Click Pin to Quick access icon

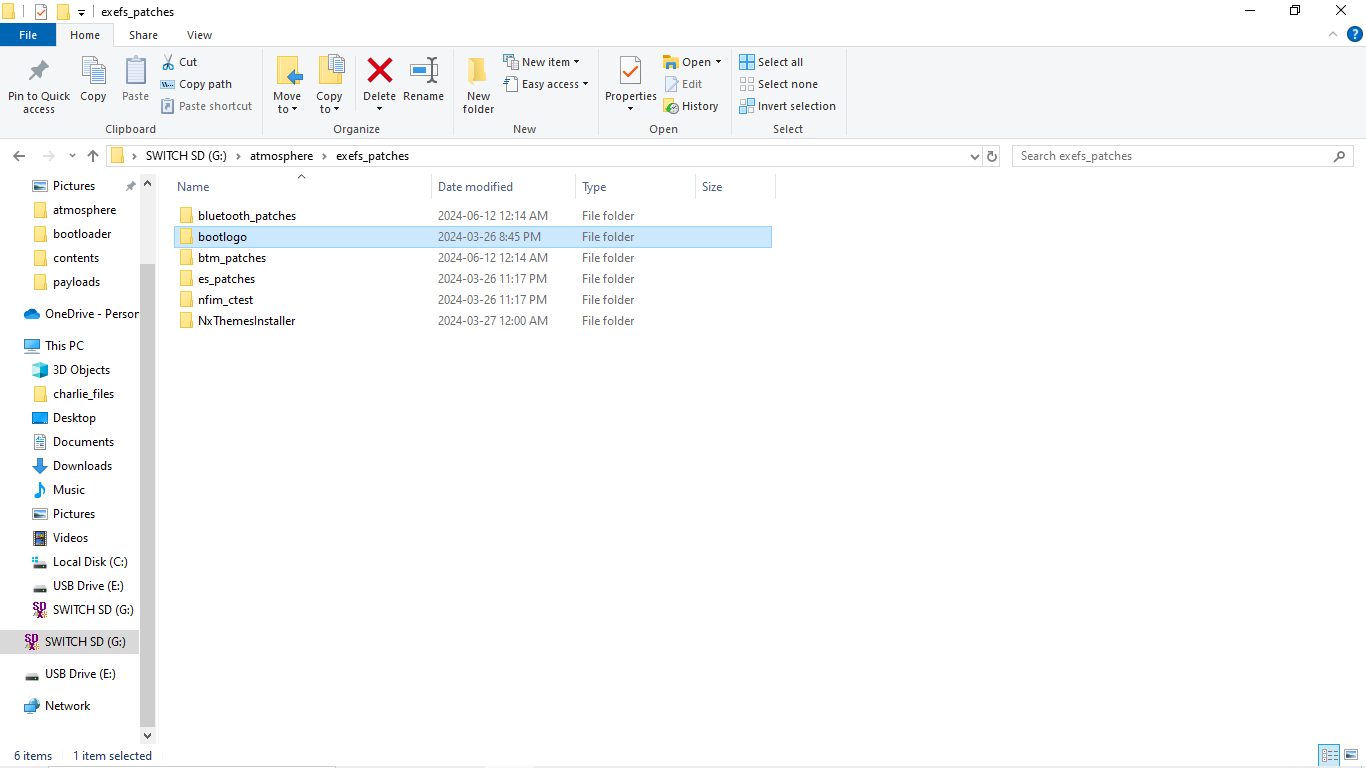(39, 71)
